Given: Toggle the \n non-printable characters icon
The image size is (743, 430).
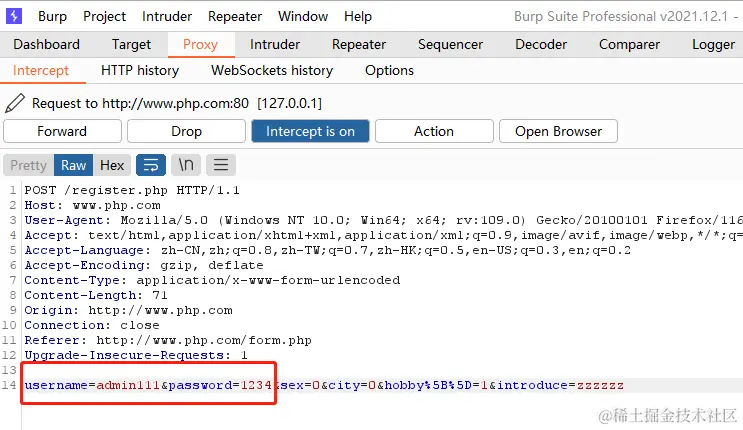Looking at the screenshot, I should coord(186,165).
